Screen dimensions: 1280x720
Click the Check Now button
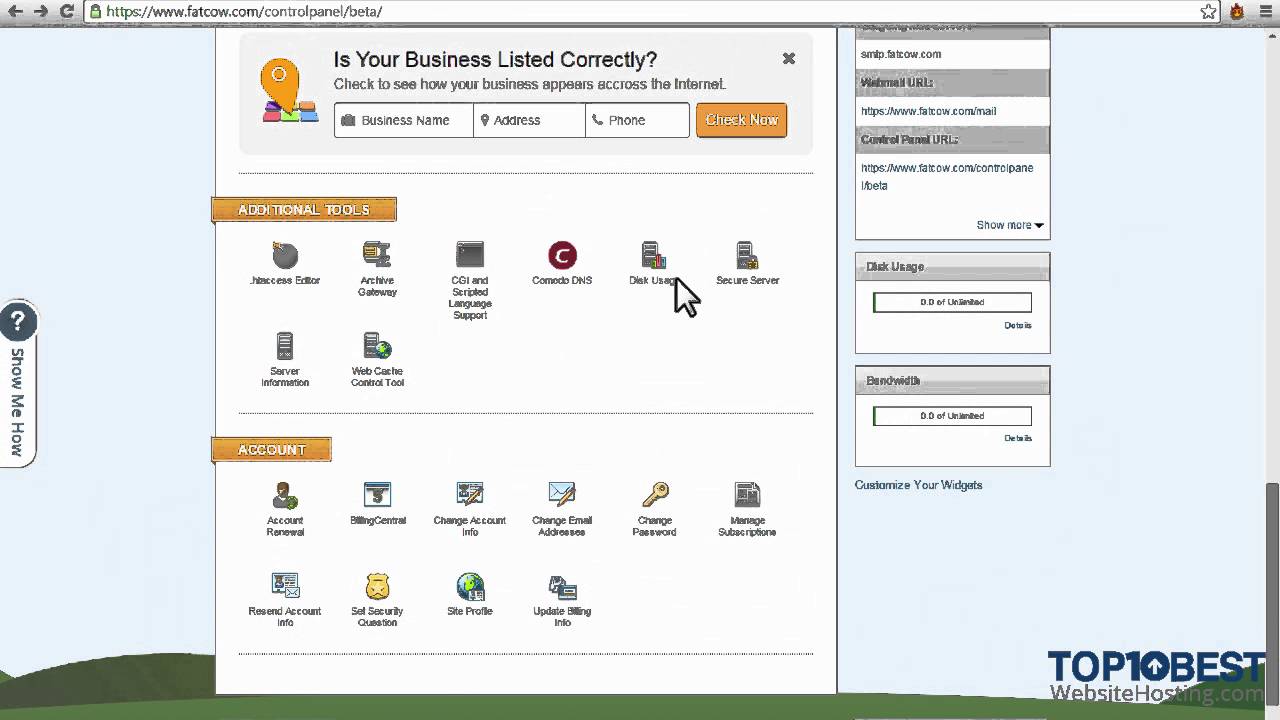741,120
